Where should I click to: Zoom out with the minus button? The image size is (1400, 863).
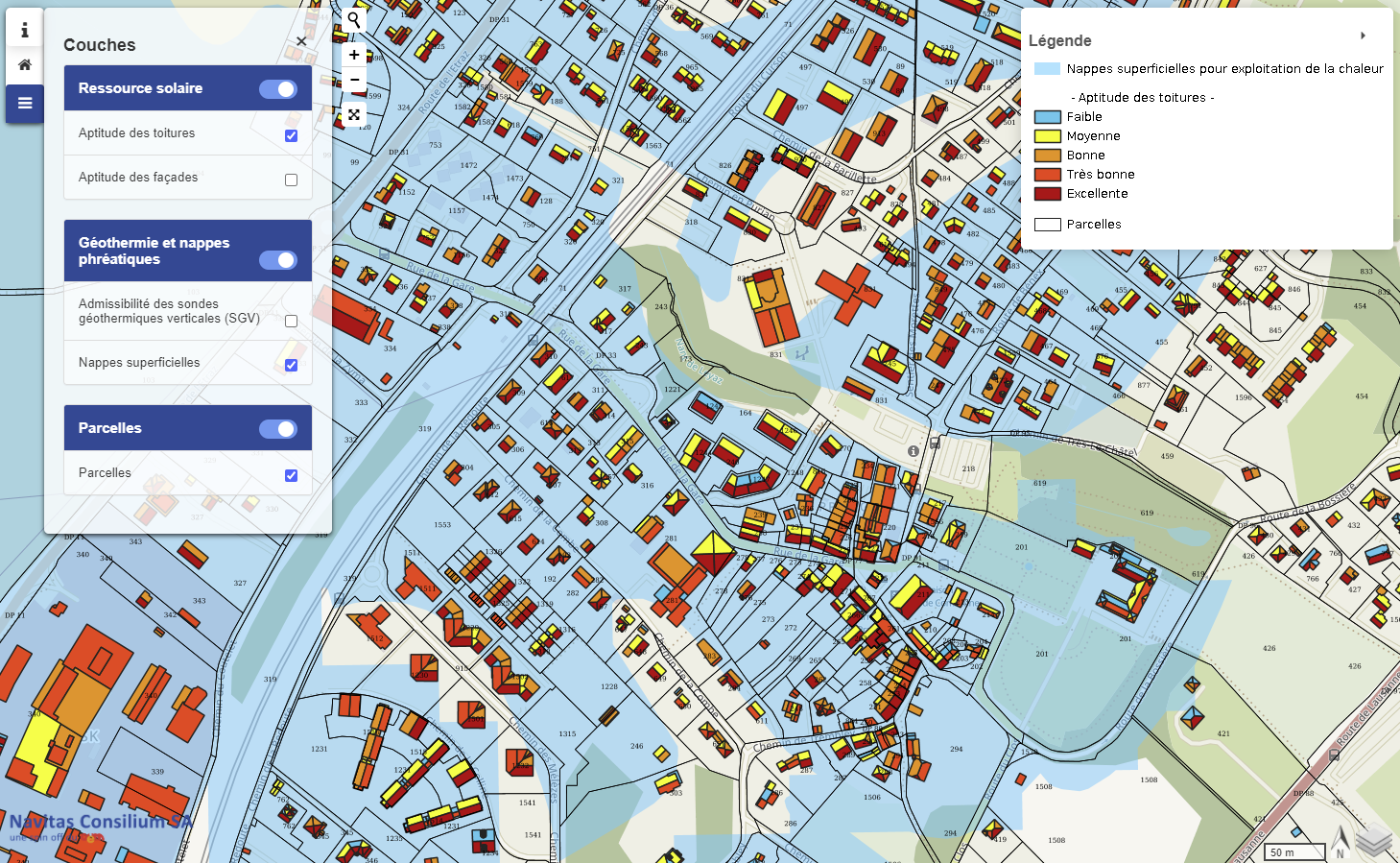pos(354,80)
